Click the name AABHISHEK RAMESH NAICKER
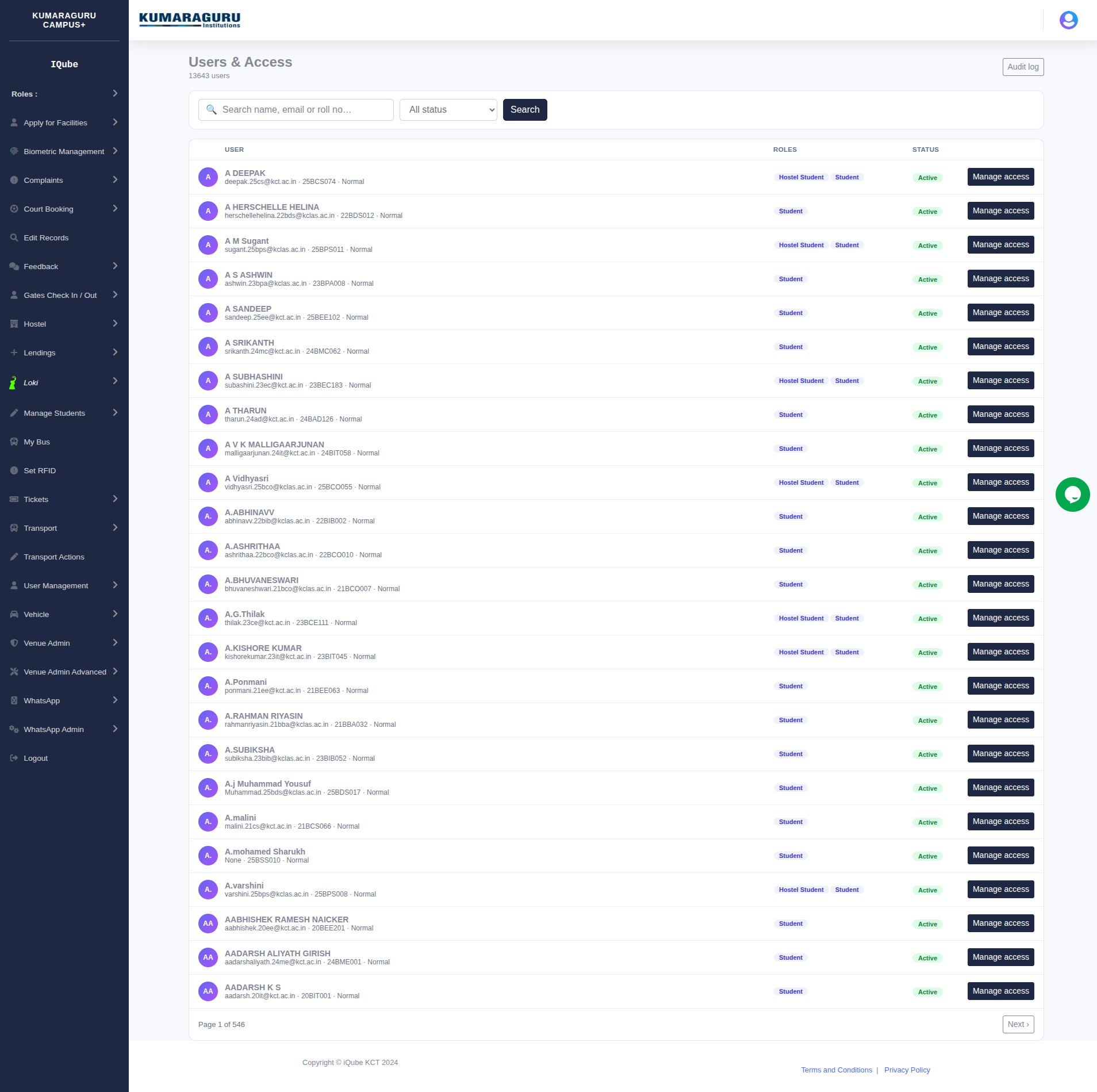Screen dimensions: 1097x1092 click(287, 919)
